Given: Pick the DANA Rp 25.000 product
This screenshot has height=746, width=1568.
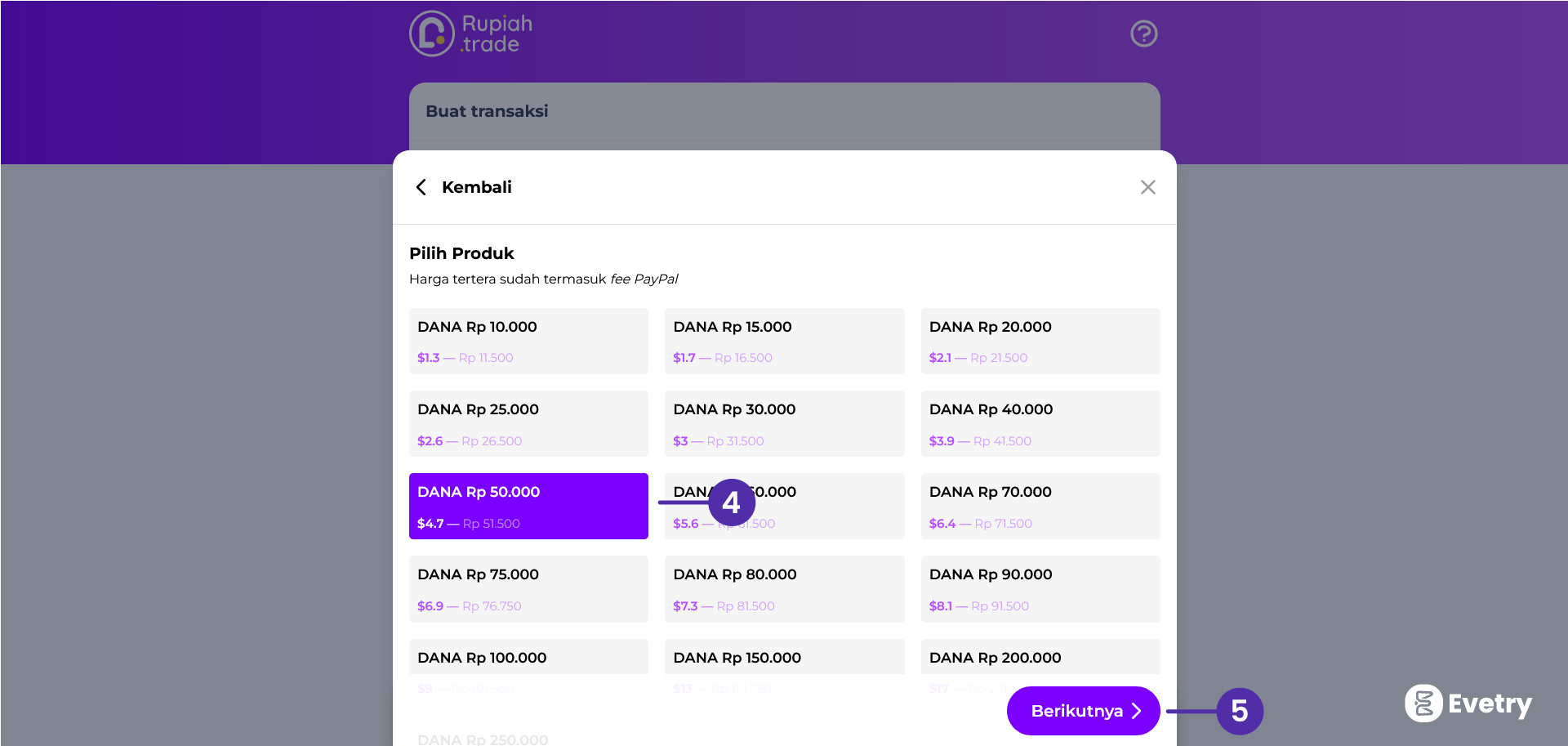Looking at the screenshot, I should [x=528, y=423].
